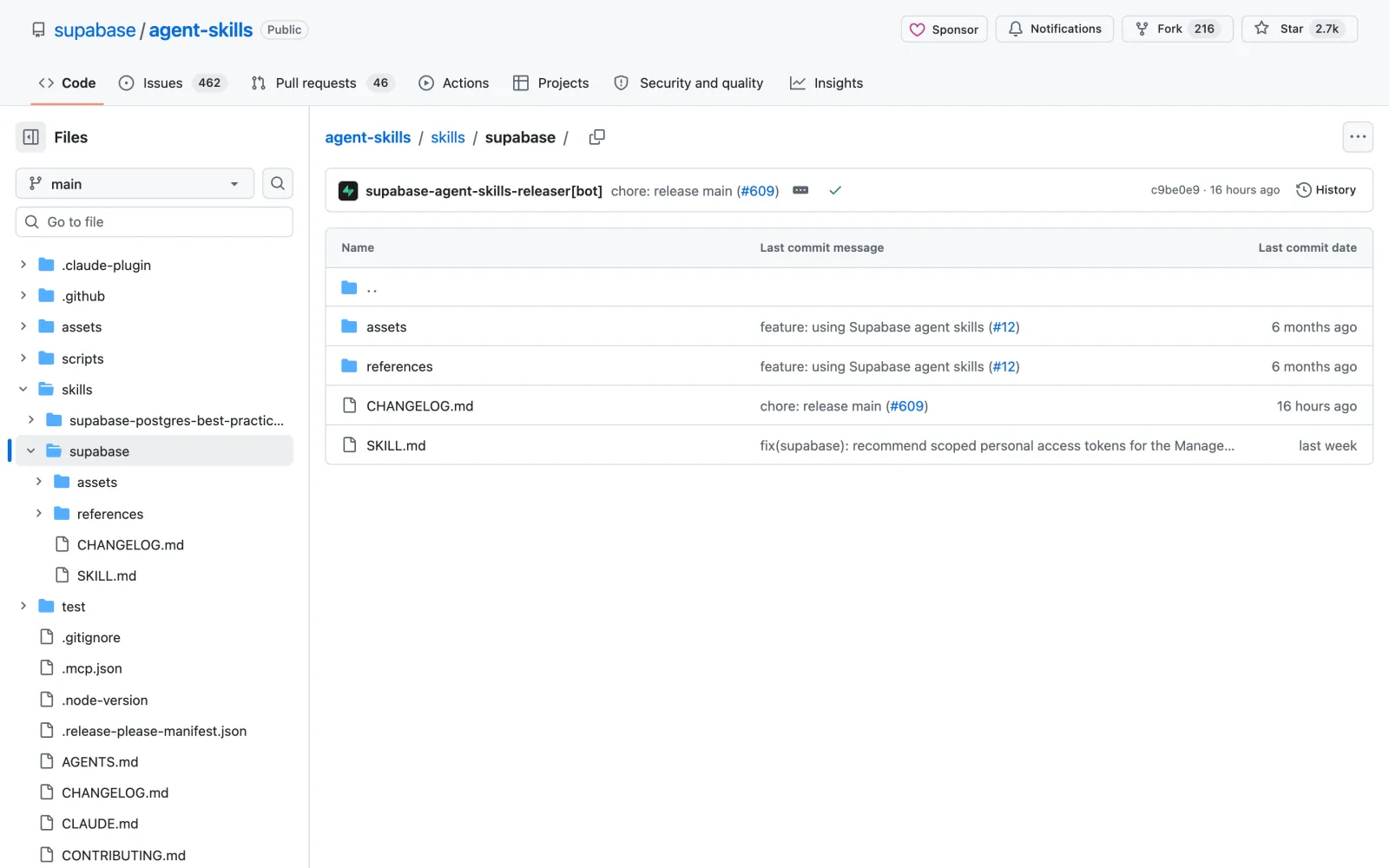Collapse the file tree side panel icon
The width and height of the screenshot is (1389, 868).
coord(30,137)
